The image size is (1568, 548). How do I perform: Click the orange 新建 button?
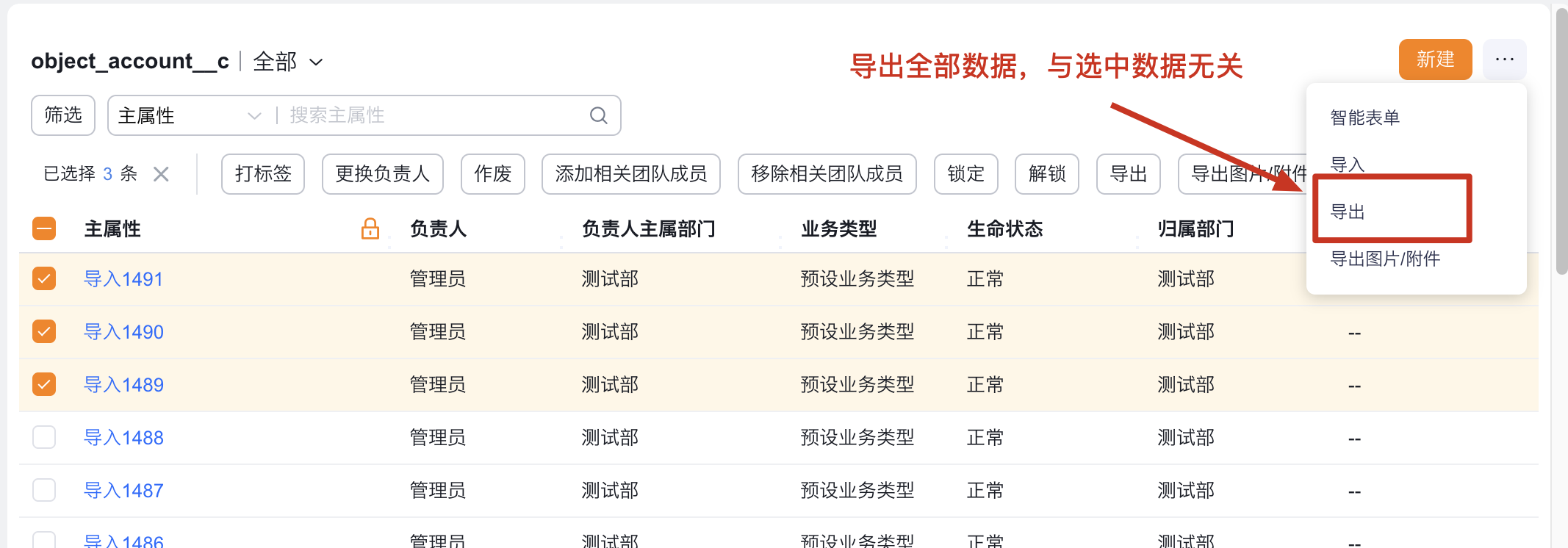[1435, 60]
